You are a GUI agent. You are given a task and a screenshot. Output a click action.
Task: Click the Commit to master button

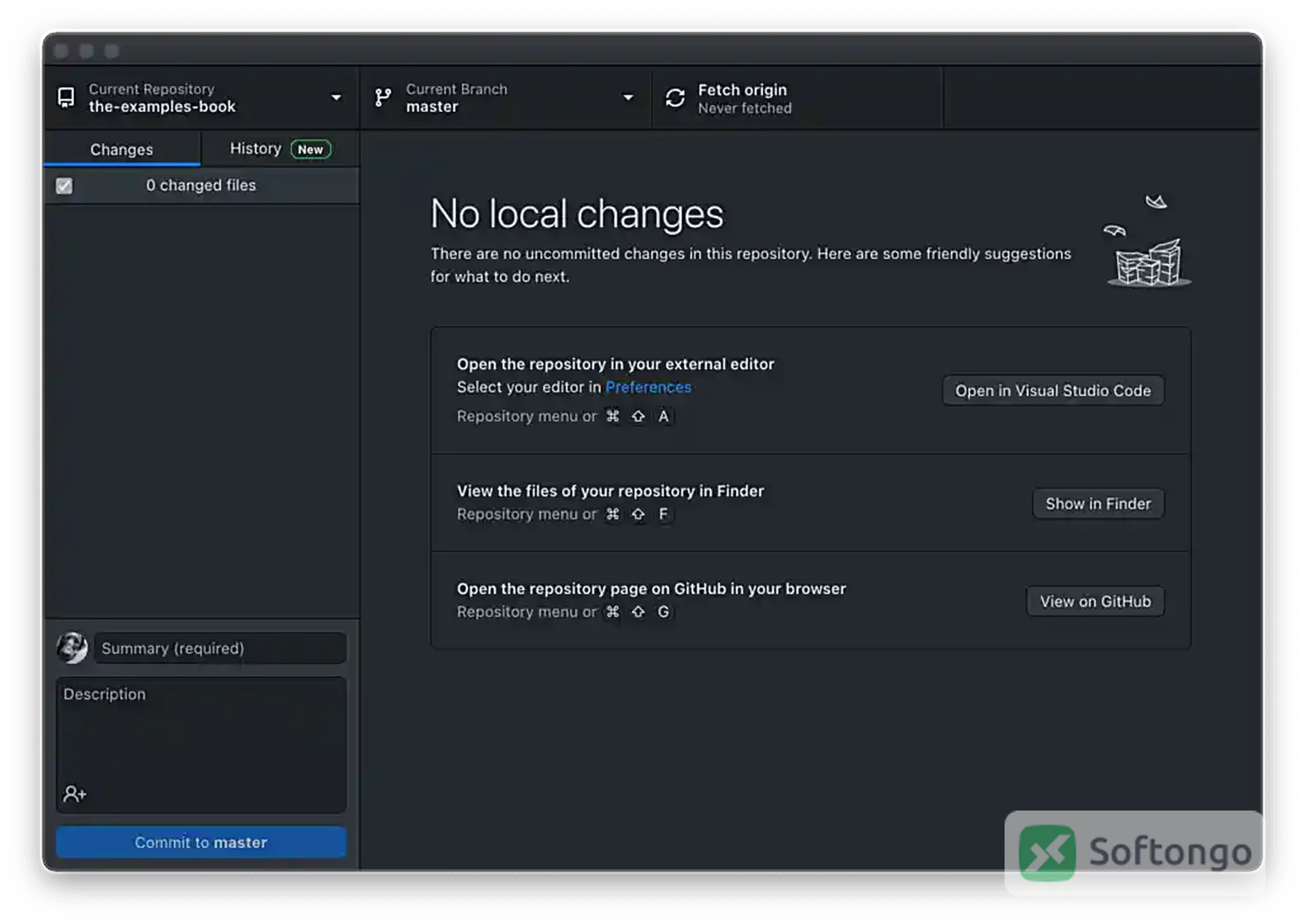coord(201,842)
